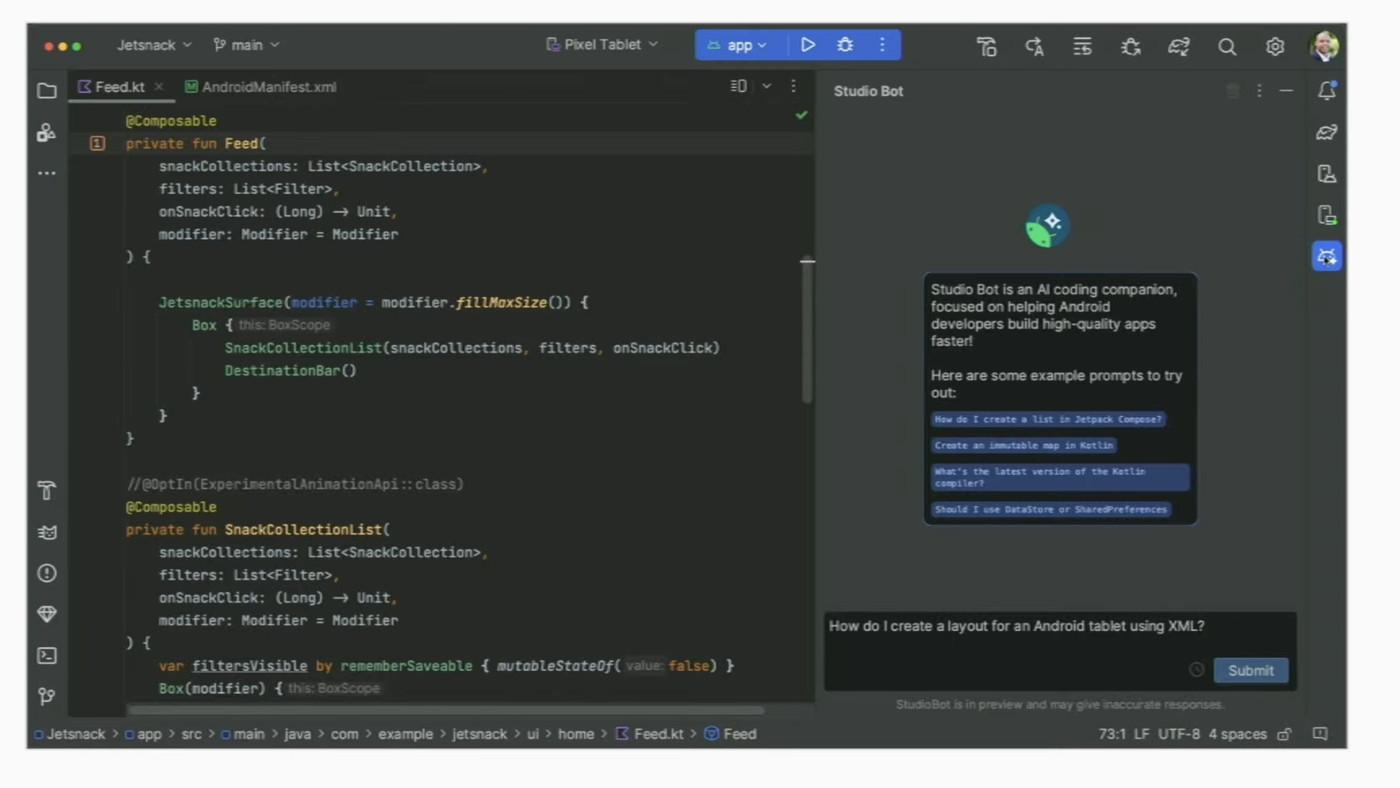Select the highlighted Studio Bot icon
Viewport: 1400px width, 788px height.
click(1326, 257)
